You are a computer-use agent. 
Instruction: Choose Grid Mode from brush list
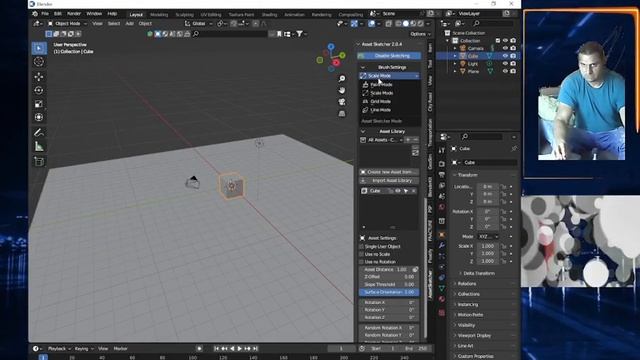(381, 102)
